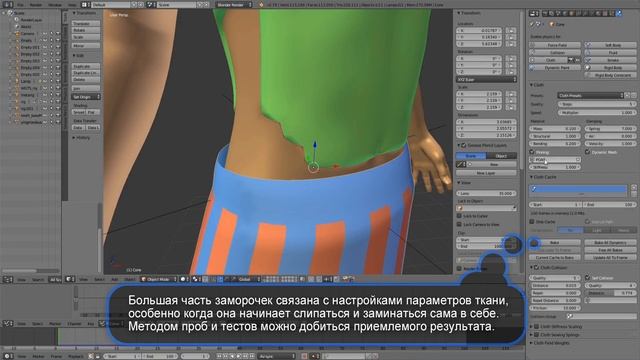Click the info editor type icon top-left
This screenshot has width=640, height=360.
tap(8, 4)
